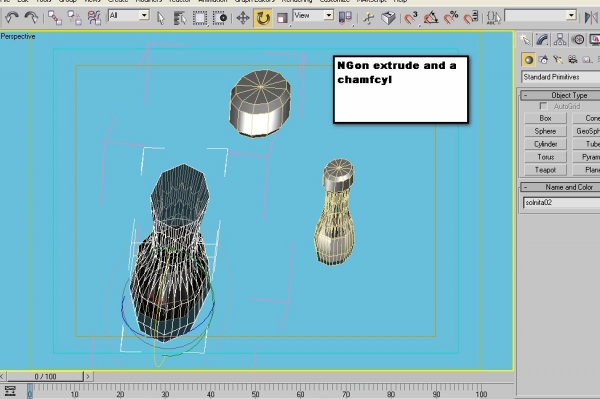Select the Geometry category sphere icon
600x399 pixels.
coord(529,60)
